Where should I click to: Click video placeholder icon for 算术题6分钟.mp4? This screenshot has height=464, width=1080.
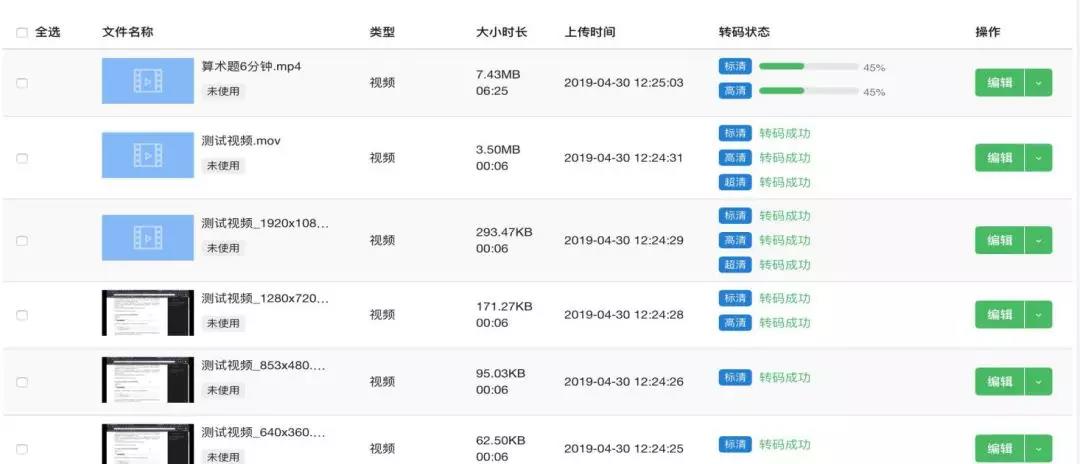coord(148,81)
